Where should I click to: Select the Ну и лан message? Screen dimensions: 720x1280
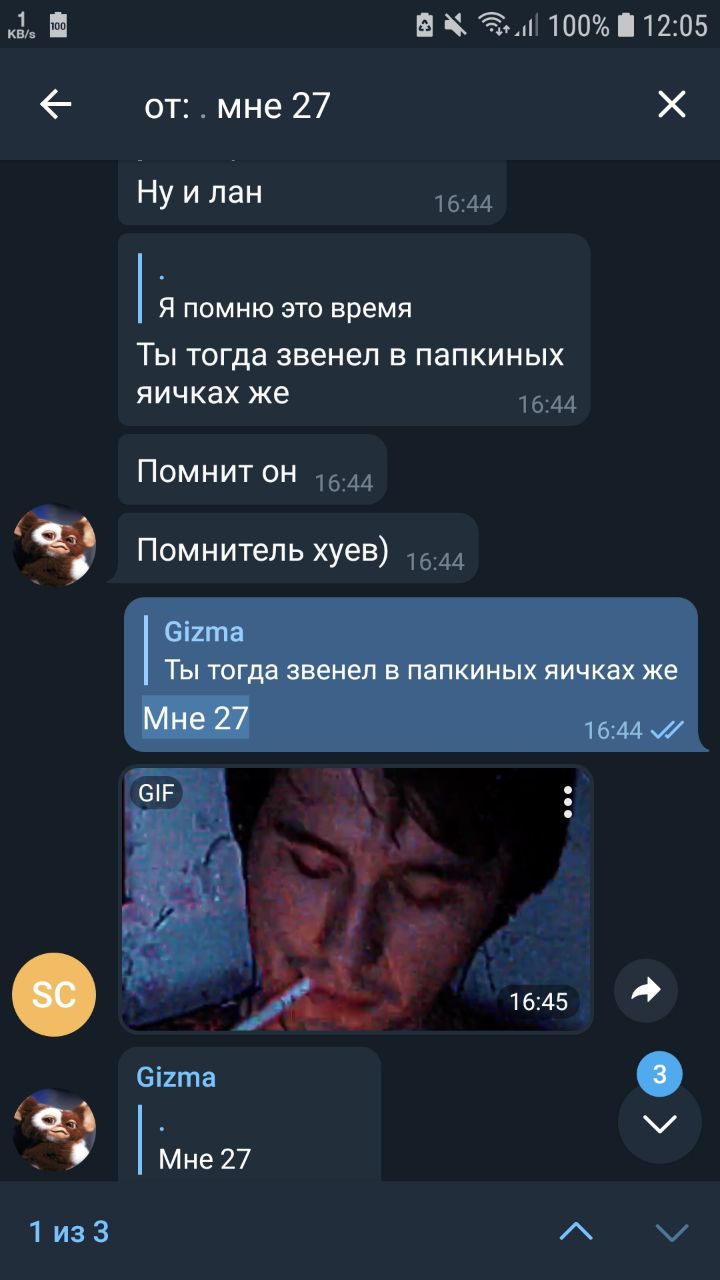tap(312, 192)
